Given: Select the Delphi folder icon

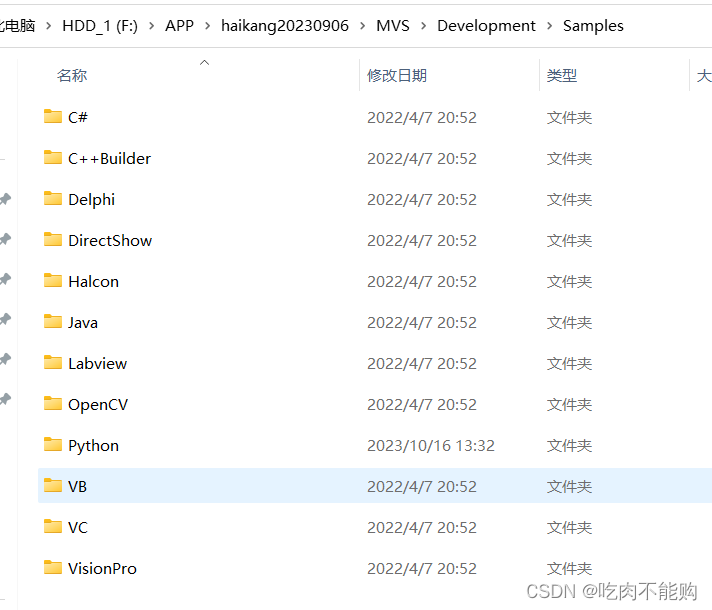Looking at the screenshot, I should click(53, 198).
